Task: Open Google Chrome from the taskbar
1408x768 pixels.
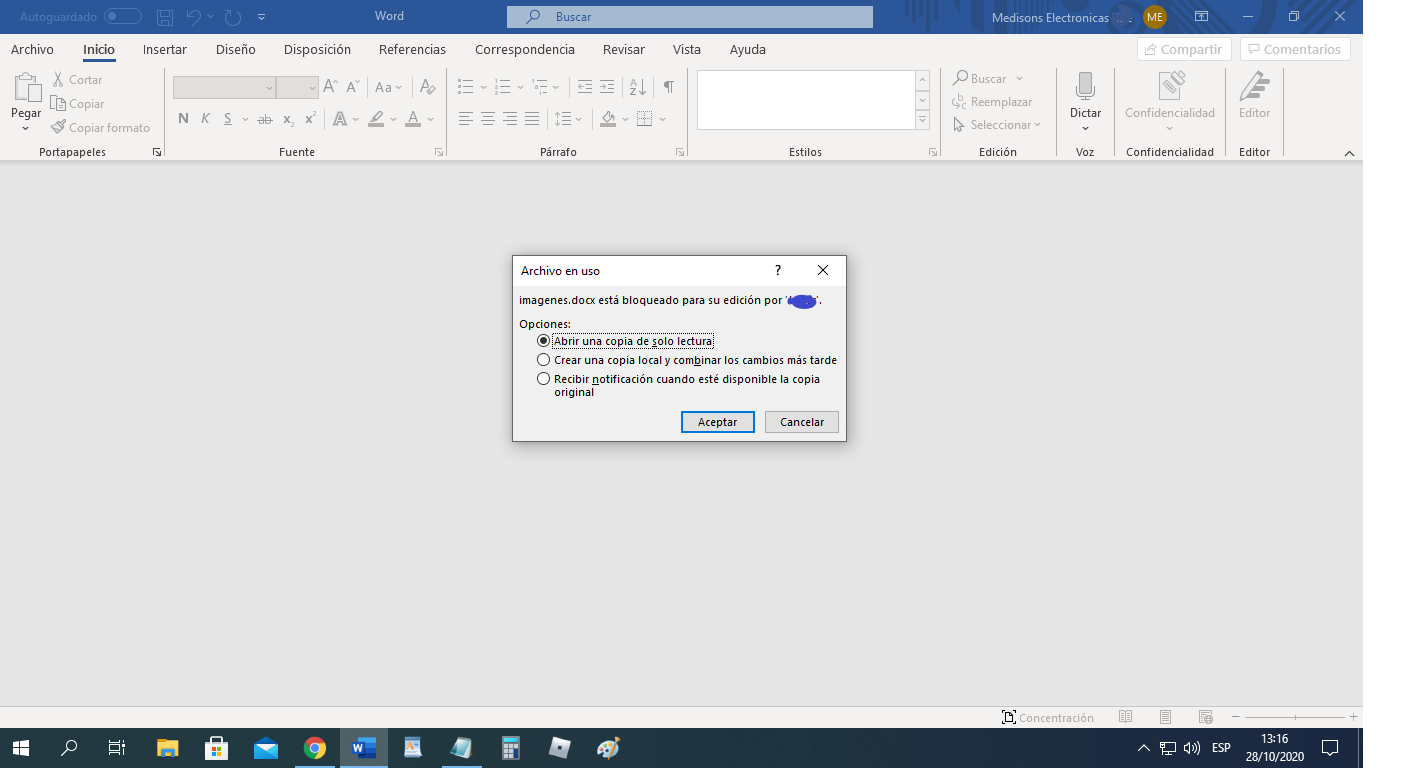Action: coord(315,747)
